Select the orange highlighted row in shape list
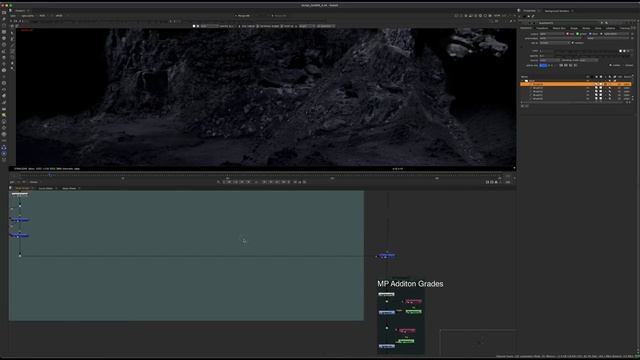The image size is (640, 360). click(x=576, y=84)
